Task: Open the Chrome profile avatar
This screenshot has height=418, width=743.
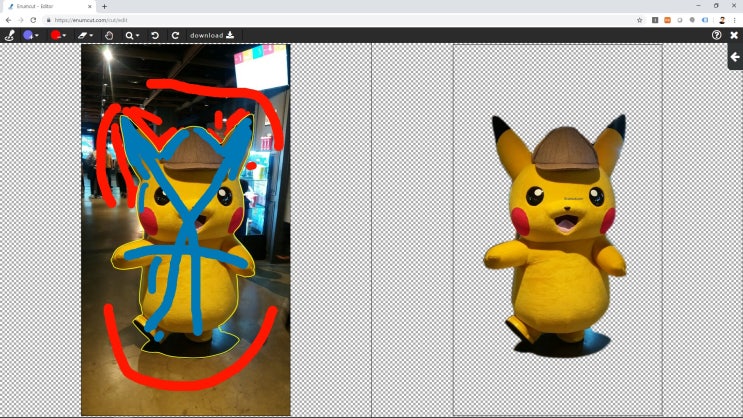Action: coord(722,20)
